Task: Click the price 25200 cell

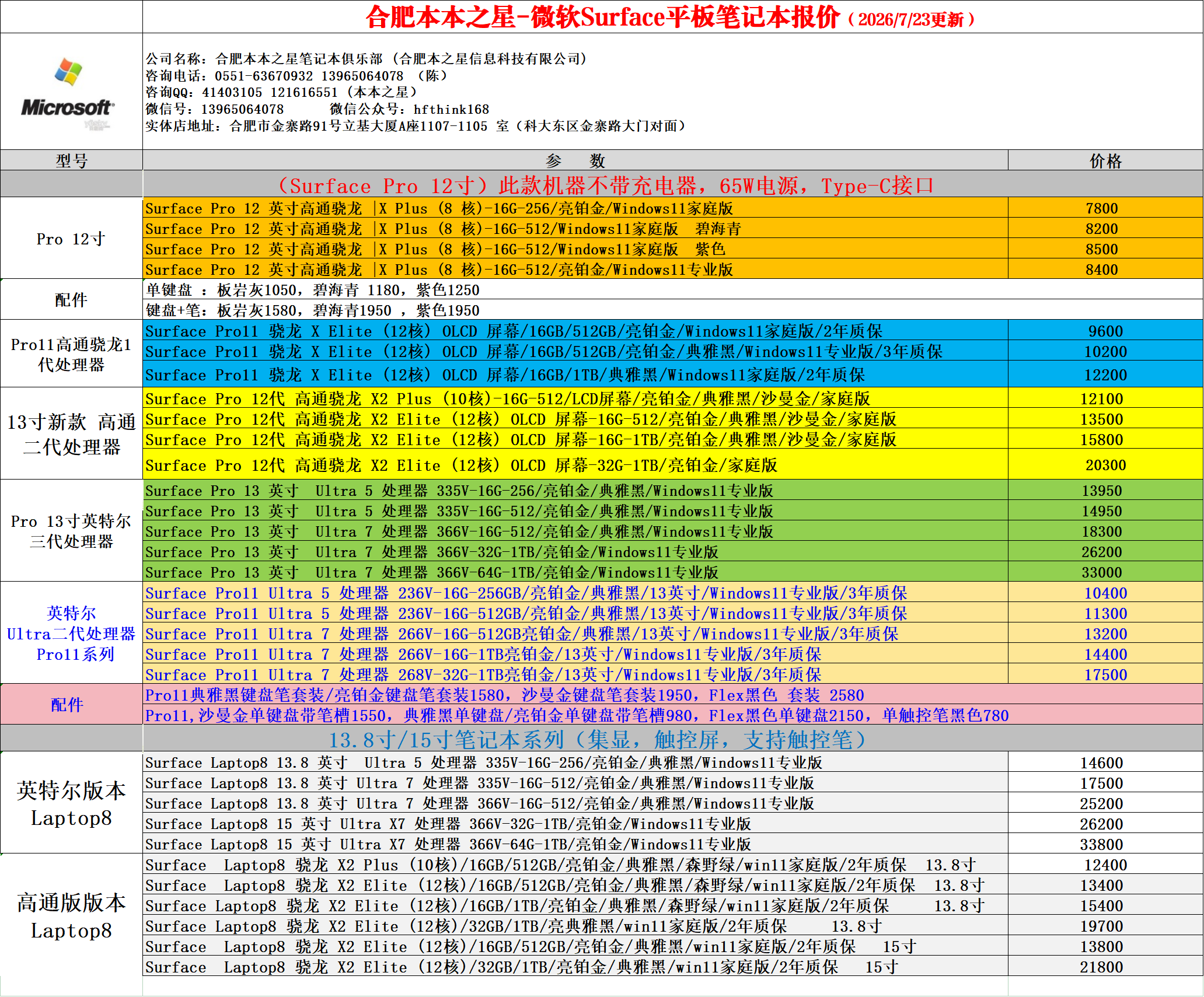Action: coord(1105,803)
